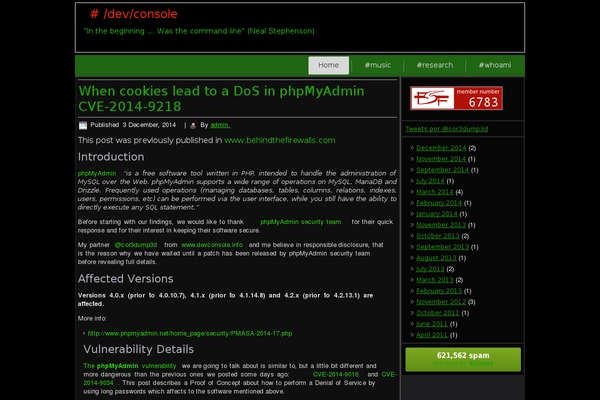The height and width of the screenshot is (400, 600).
Task: Click the Neal Stephenson quote tagline
Action: [199, 31]
